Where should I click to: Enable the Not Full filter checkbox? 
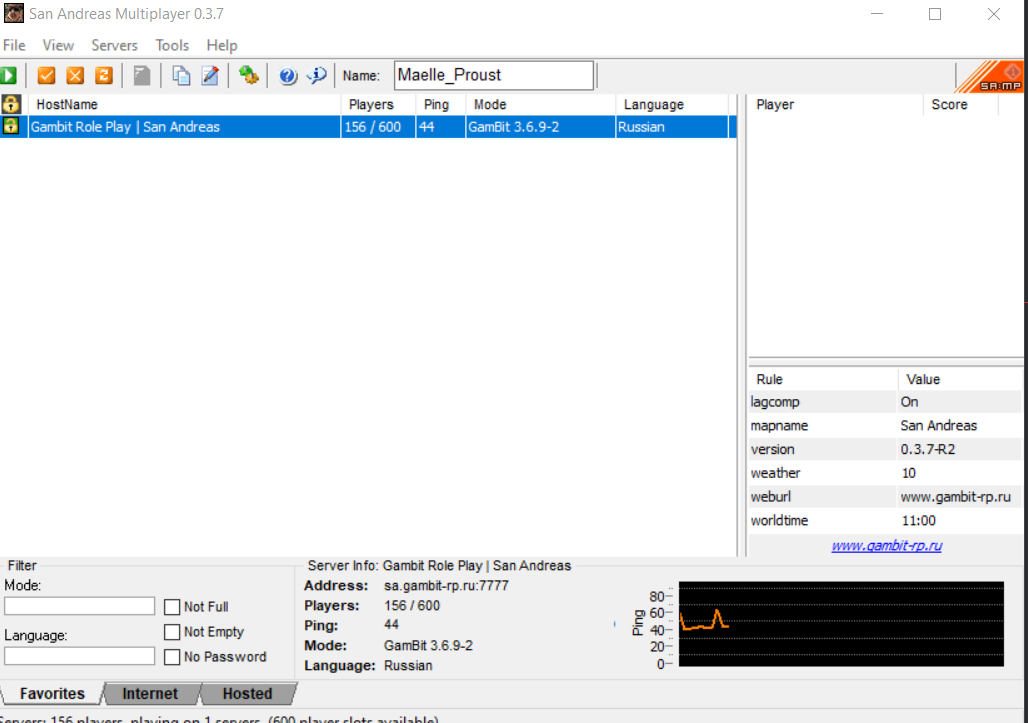[x=172, y=607]
